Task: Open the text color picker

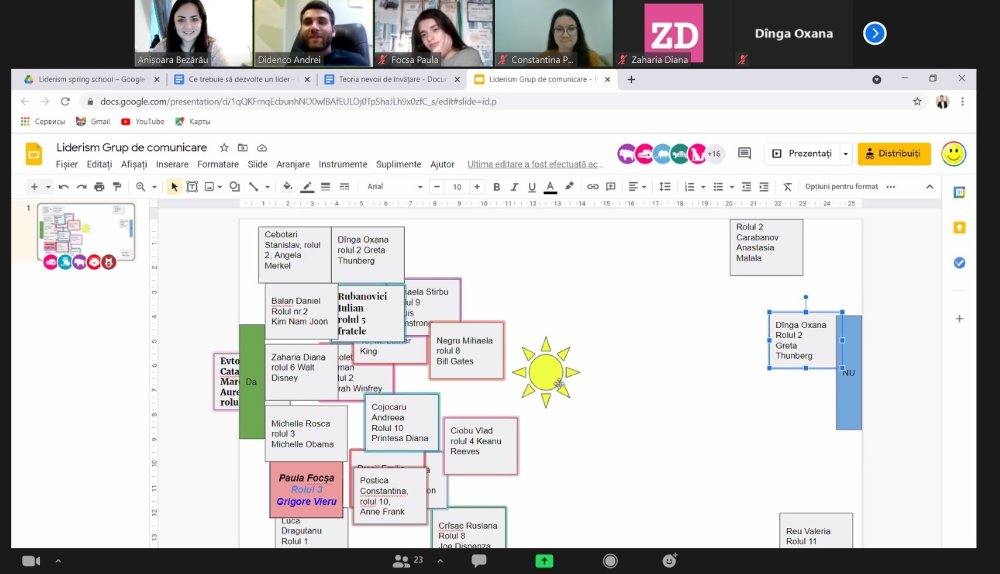Action: tap(550, 187)
